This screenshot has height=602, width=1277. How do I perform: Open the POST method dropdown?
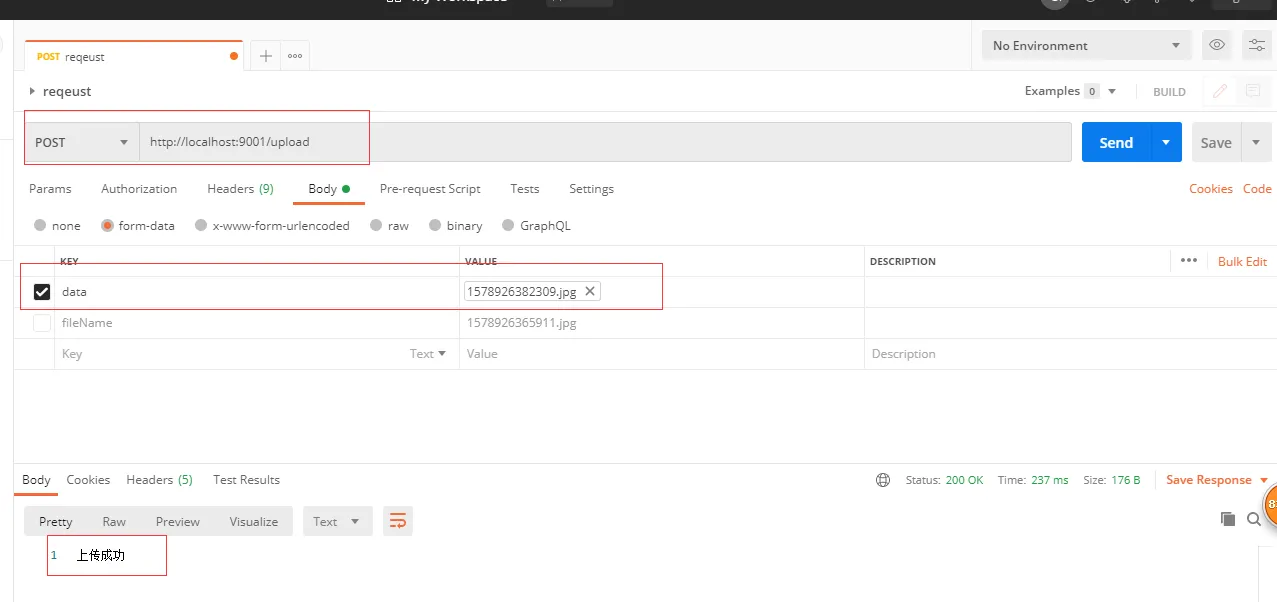point(82,142)
